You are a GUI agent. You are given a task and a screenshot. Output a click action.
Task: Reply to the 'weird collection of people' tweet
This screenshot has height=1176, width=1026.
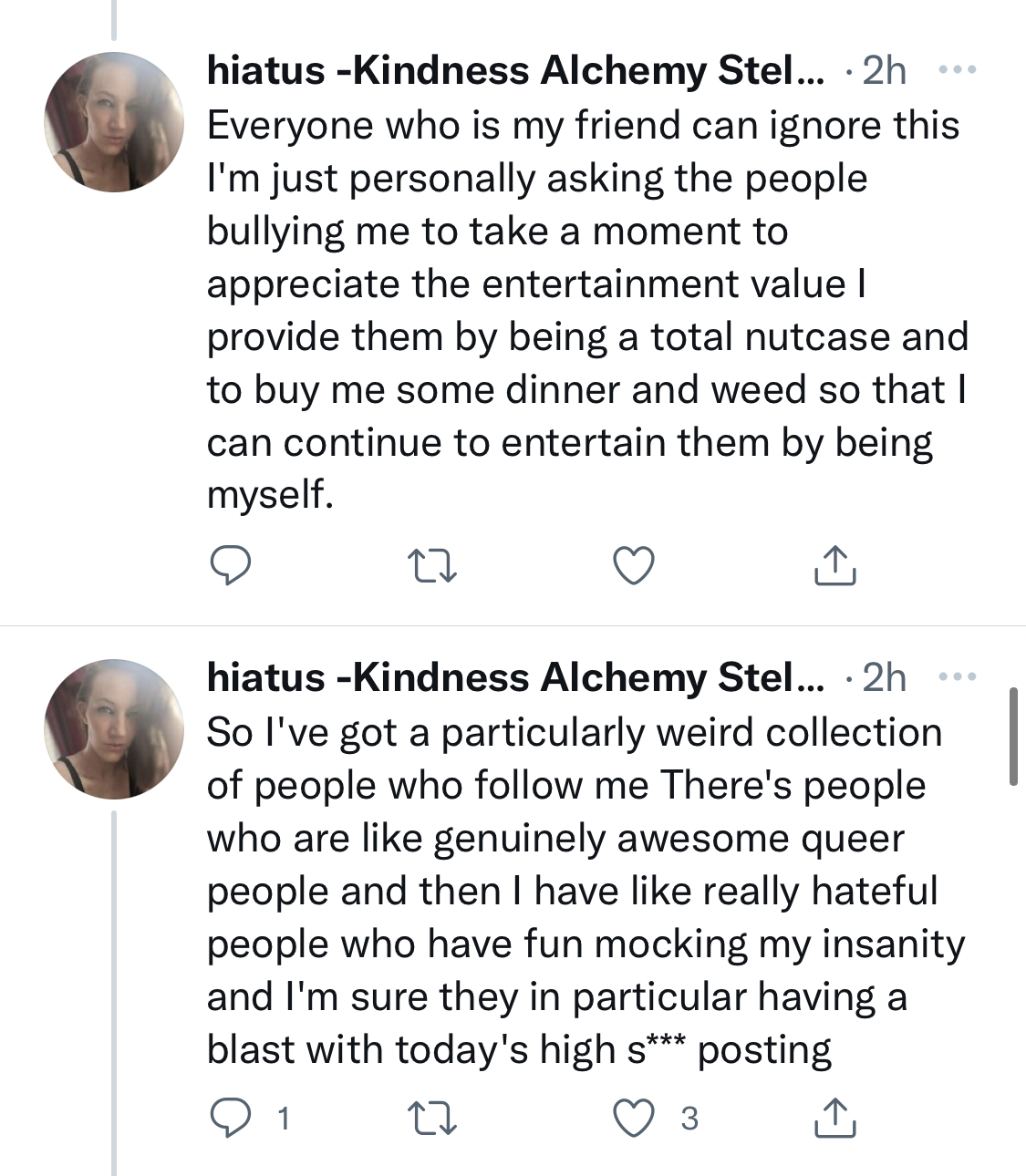[231, 1119]
